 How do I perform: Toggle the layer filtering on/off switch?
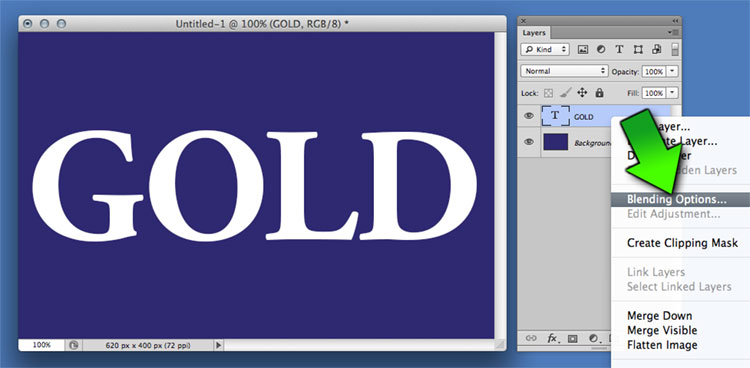coord(675,49)
